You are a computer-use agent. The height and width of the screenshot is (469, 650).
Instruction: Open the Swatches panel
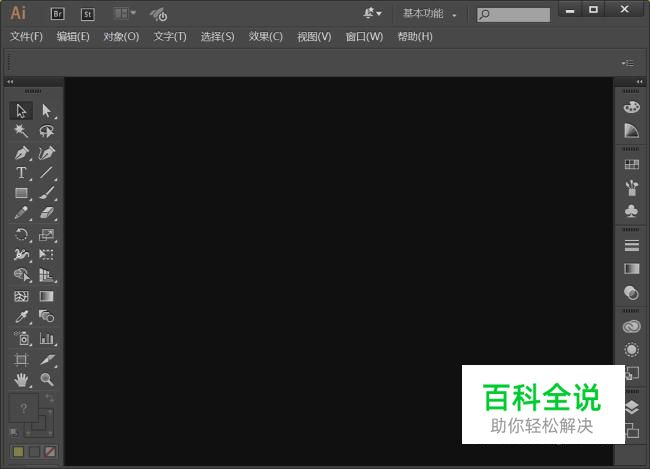click(x=631, y=165)
